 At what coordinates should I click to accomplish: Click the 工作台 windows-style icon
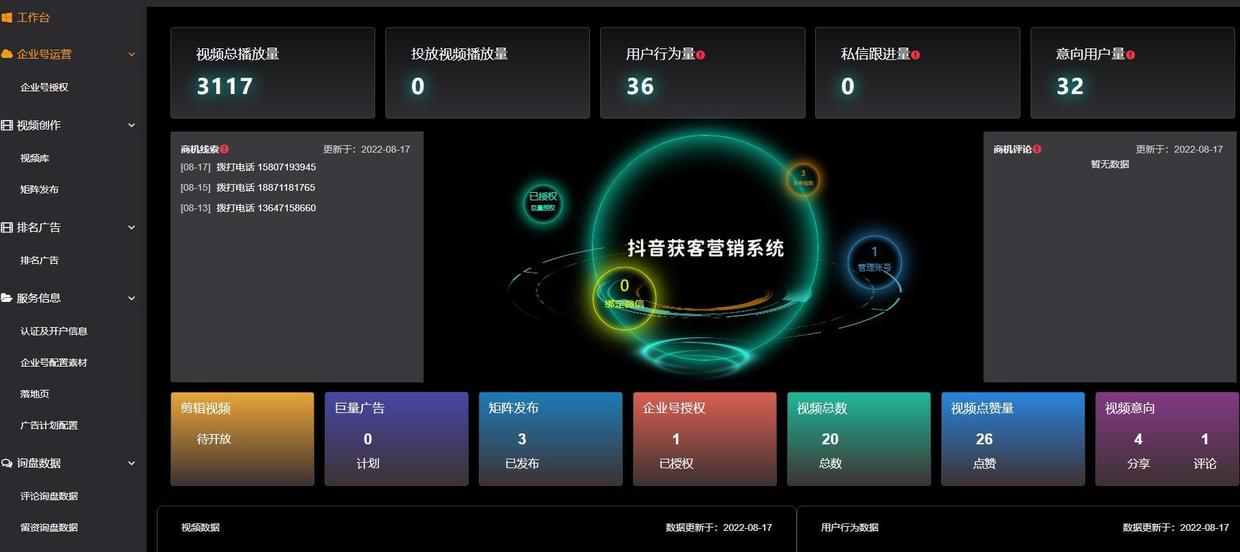click(x=7, y=18)
